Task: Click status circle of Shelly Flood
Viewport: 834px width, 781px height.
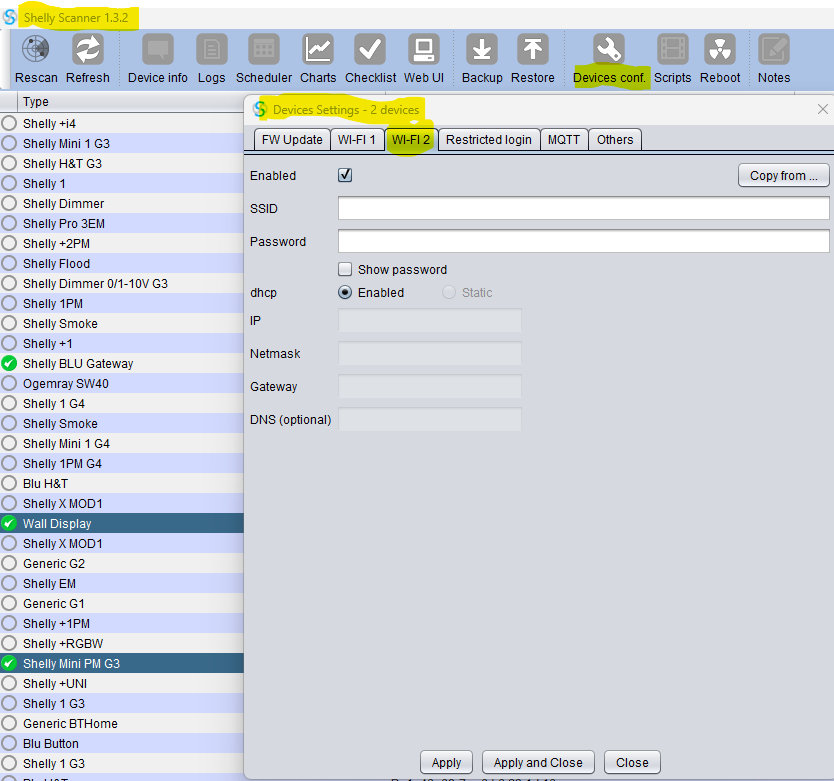Action: click(9, 263)
